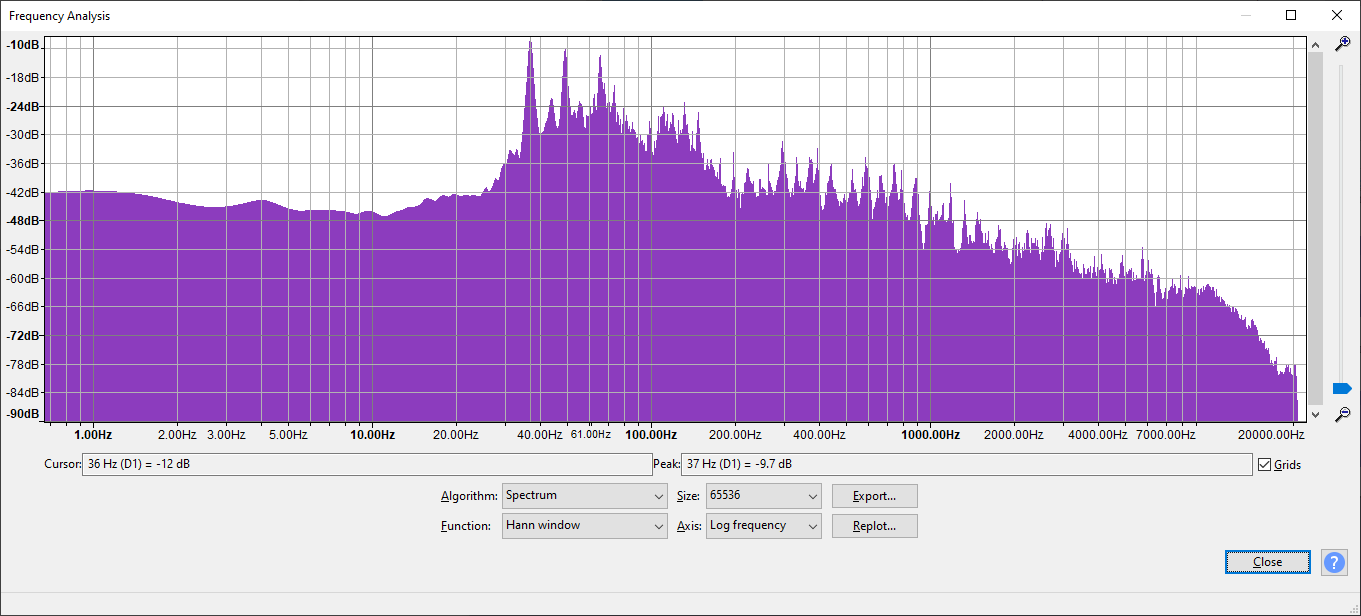Click the Cursor readout text field
Viewport: 1361px width, 616px height.
pyautogui.click(x=366, y=464)
